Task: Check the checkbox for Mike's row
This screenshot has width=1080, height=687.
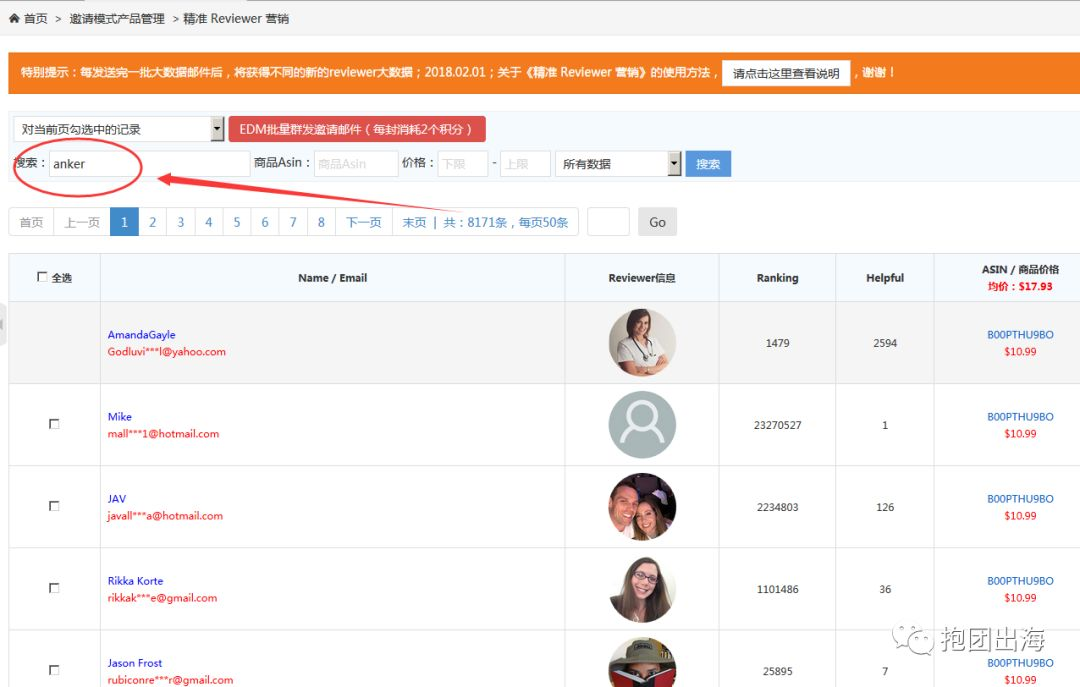Action: (54, 424)
